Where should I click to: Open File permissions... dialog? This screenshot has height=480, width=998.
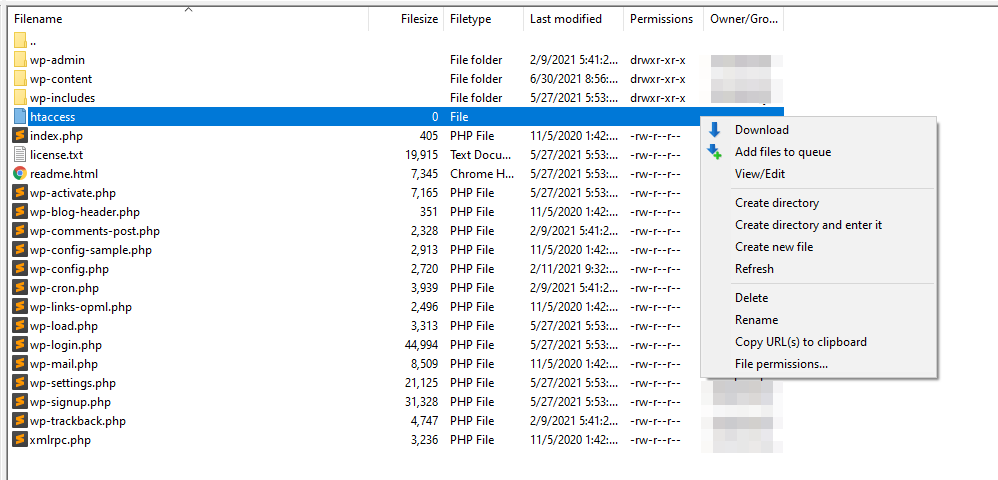(x=781, y=364)
